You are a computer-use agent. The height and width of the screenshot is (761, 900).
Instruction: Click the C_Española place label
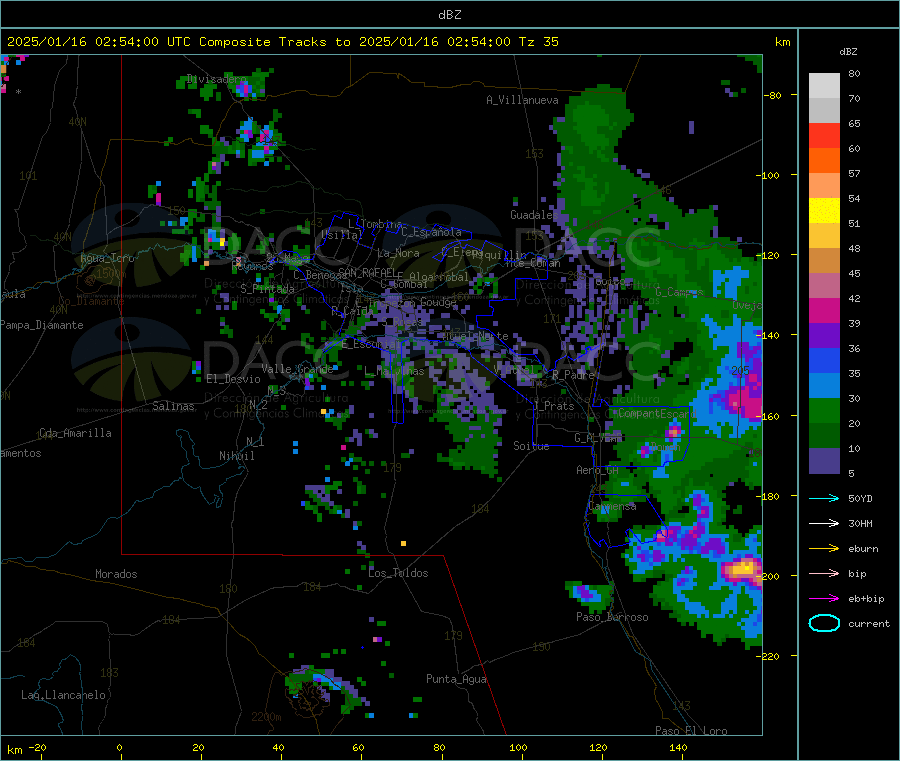coord(431,232)
